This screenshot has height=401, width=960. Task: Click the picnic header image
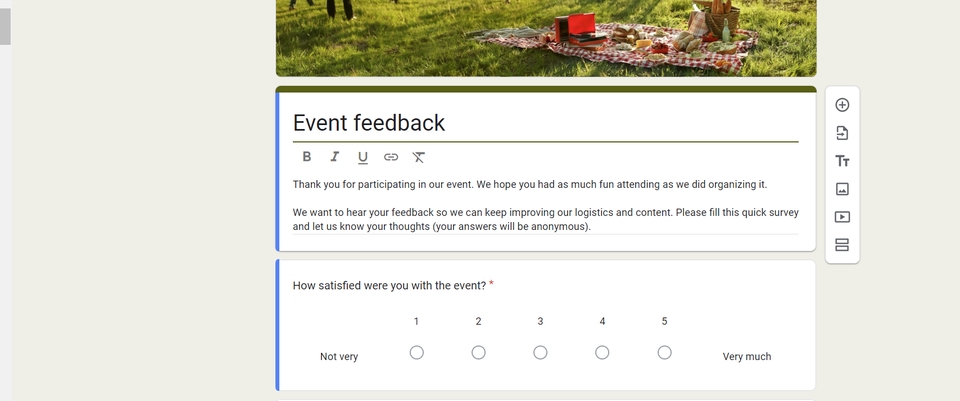(x=546, y=37)
